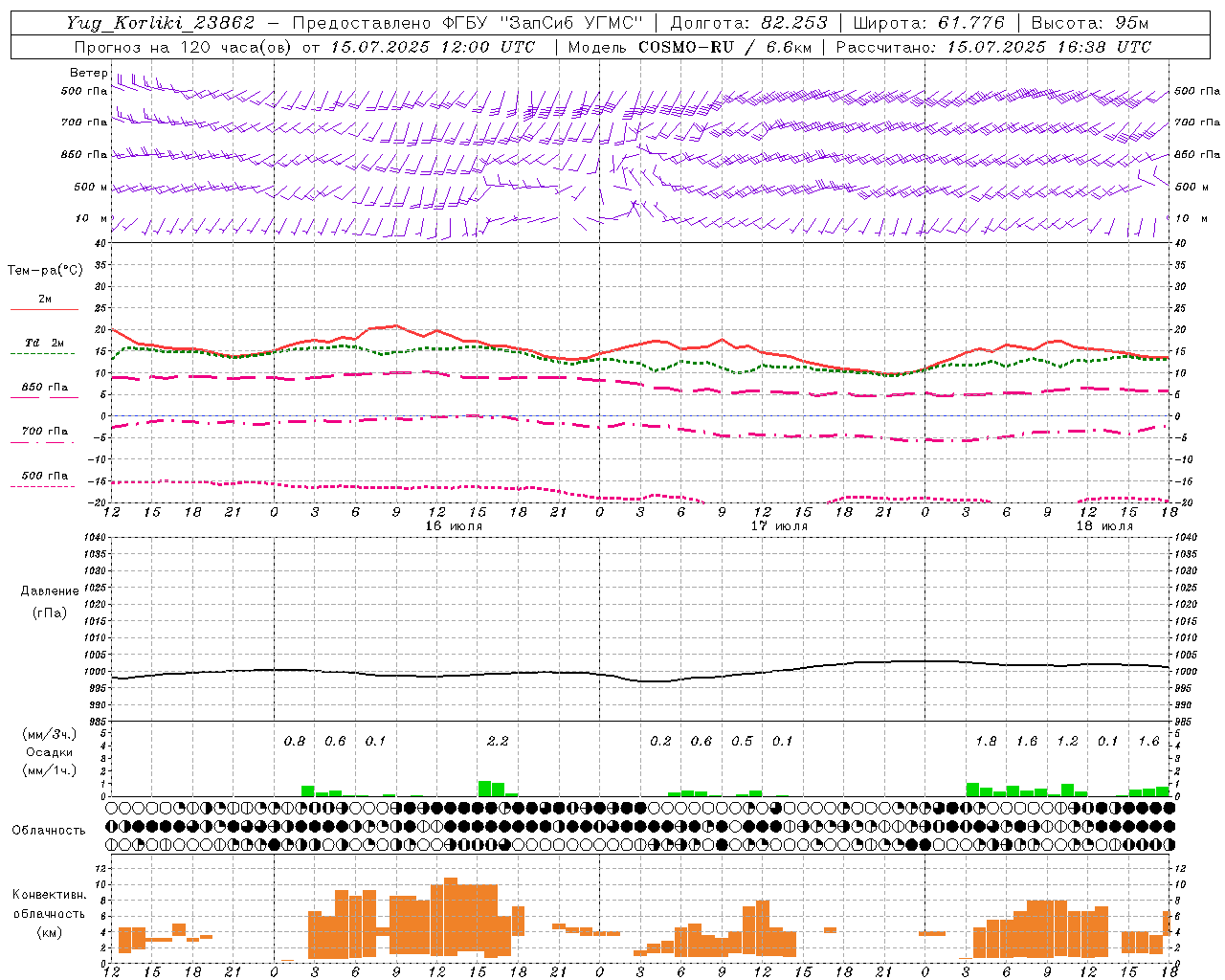
Task: Click the 1.8 precipitation value
Action: [986, 742]
